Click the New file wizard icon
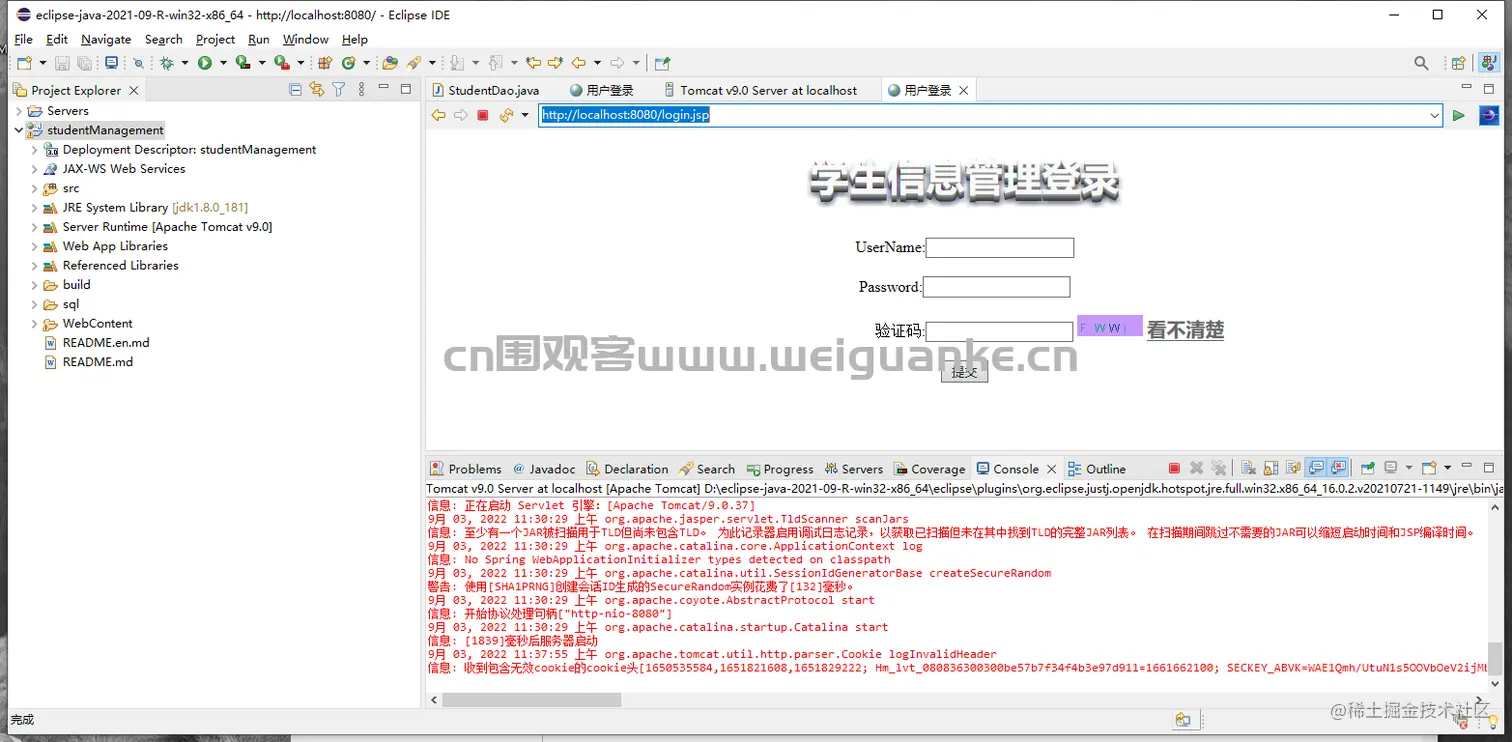Image resolution: width=1512 pixels, height=742 pixels. tap(25, 63)
